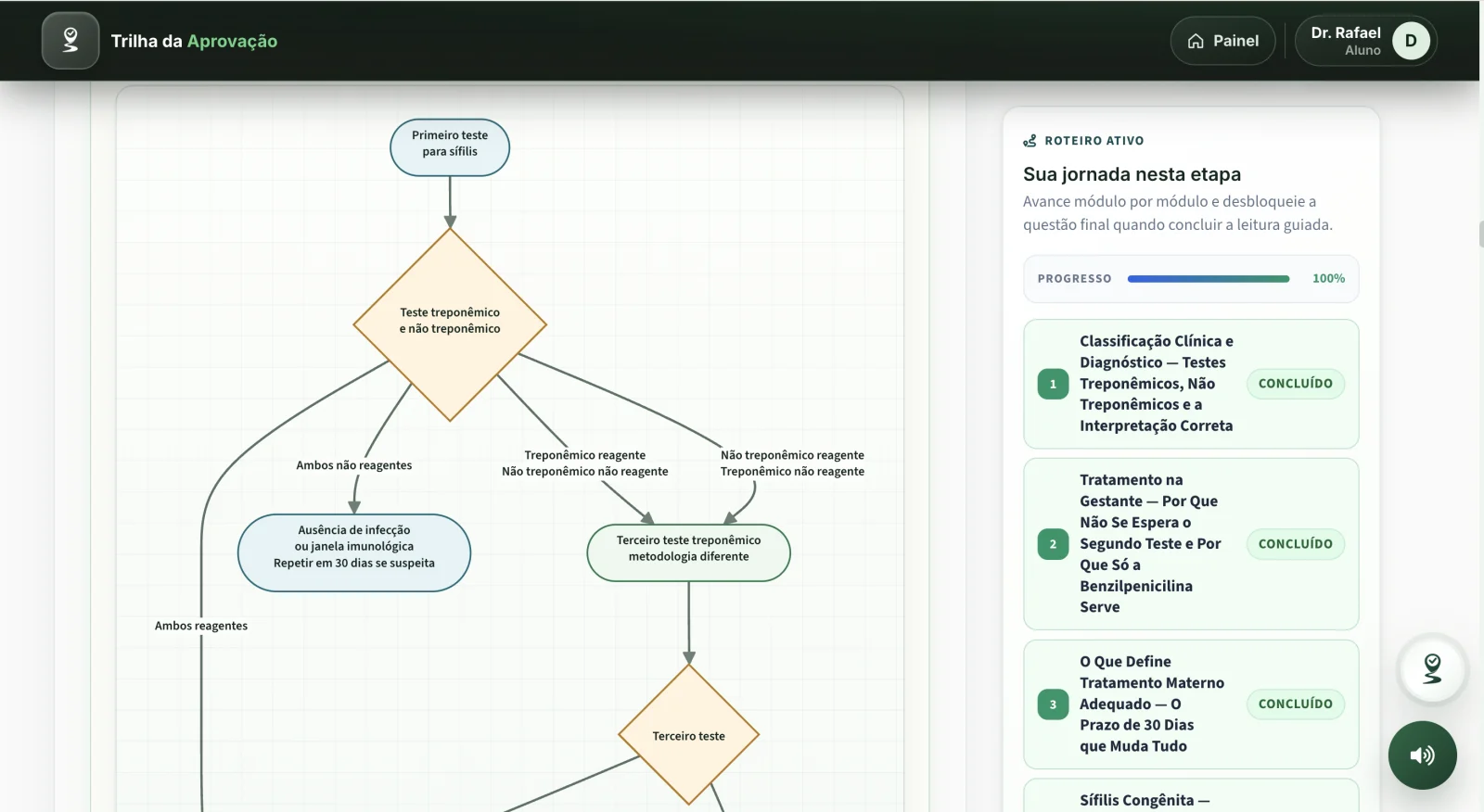Screen dimensions: 1484x812
Task: Click Concluído badge for Tratamento na Gestante
Action: point(1295,544)
